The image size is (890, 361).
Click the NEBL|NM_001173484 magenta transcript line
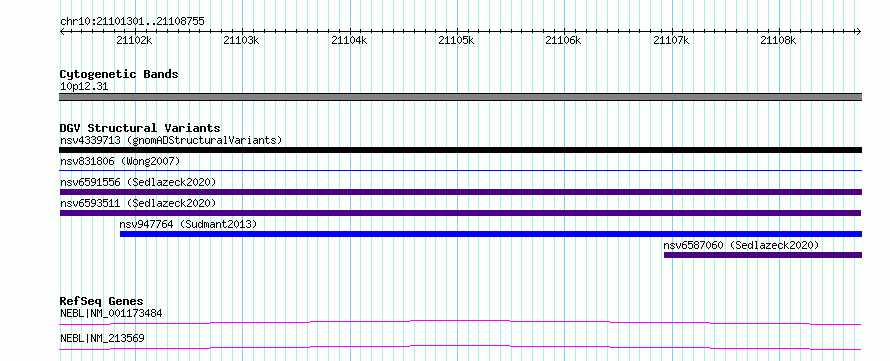click(460, 322)
